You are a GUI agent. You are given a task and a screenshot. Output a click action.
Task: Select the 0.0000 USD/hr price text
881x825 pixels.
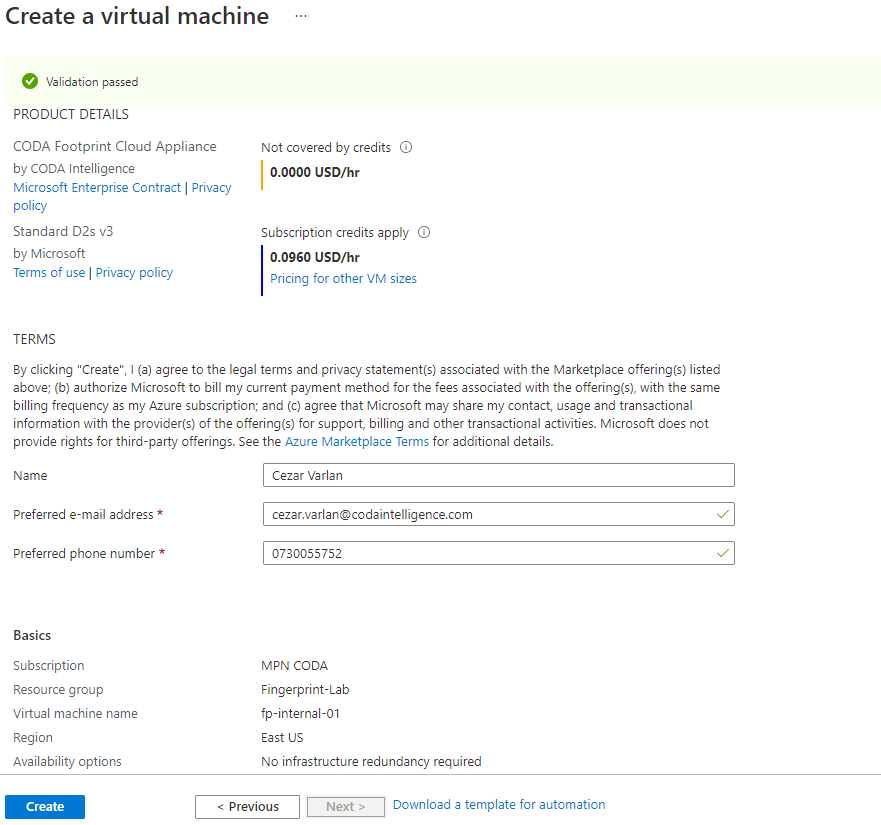[315, 173]
